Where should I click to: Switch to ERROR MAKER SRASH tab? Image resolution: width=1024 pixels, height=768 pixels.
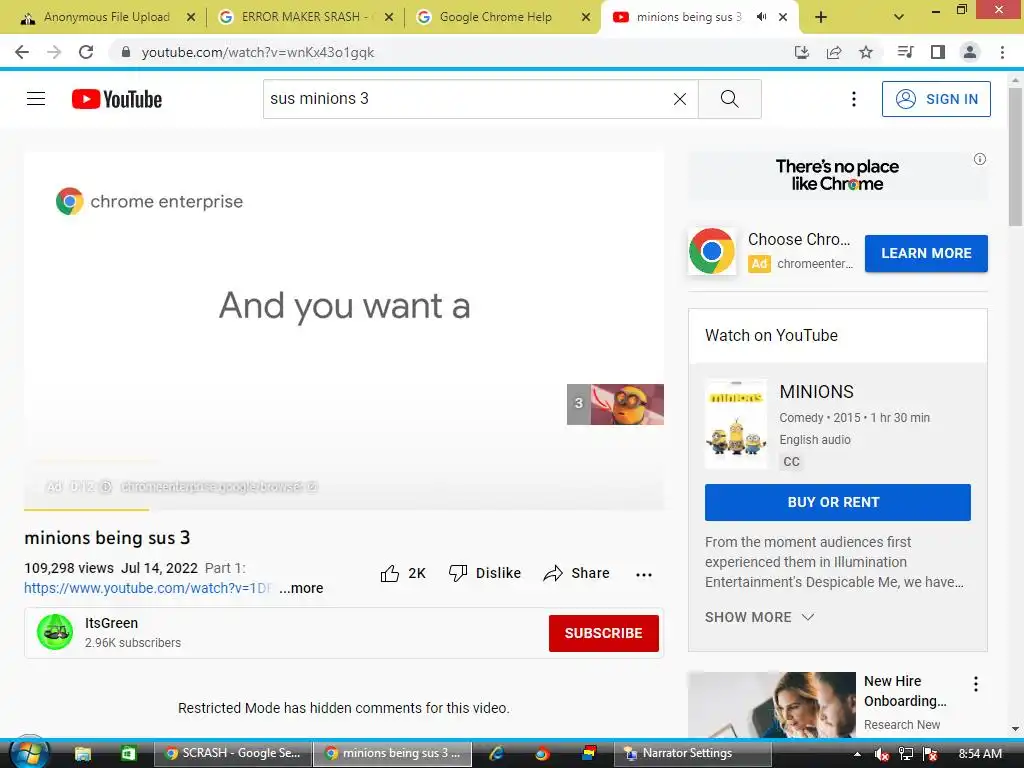click(x=304, y=17)
